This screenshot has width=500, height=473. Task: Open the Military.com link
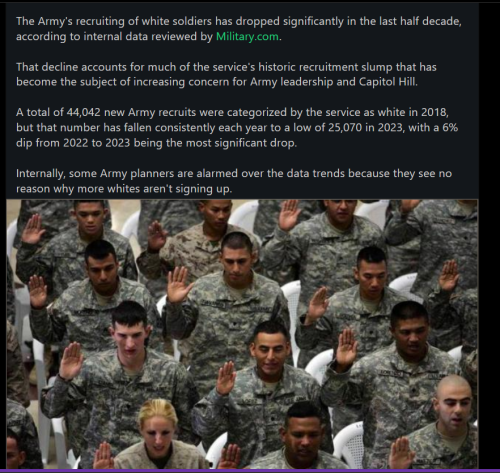tap(247, 36)
